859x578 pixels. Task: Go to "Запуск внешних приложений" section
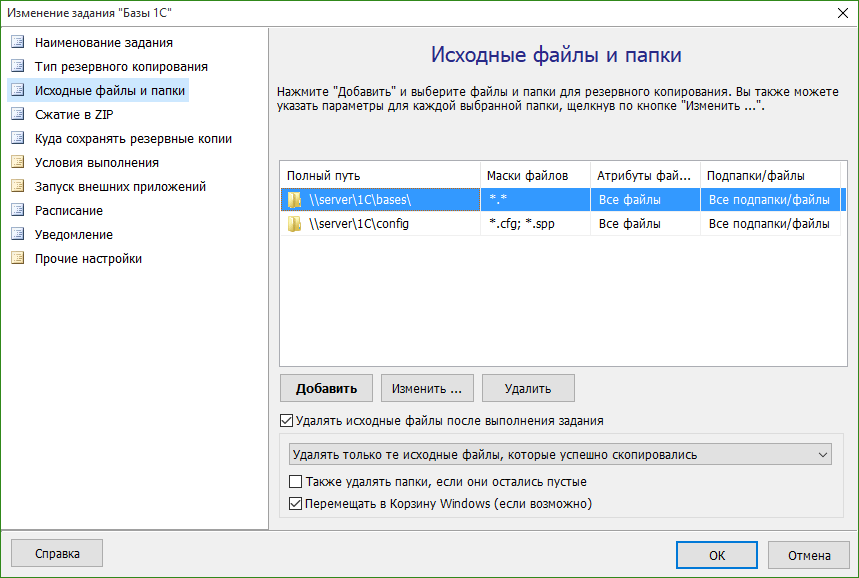pyautogui.click(x=120, y=187)
